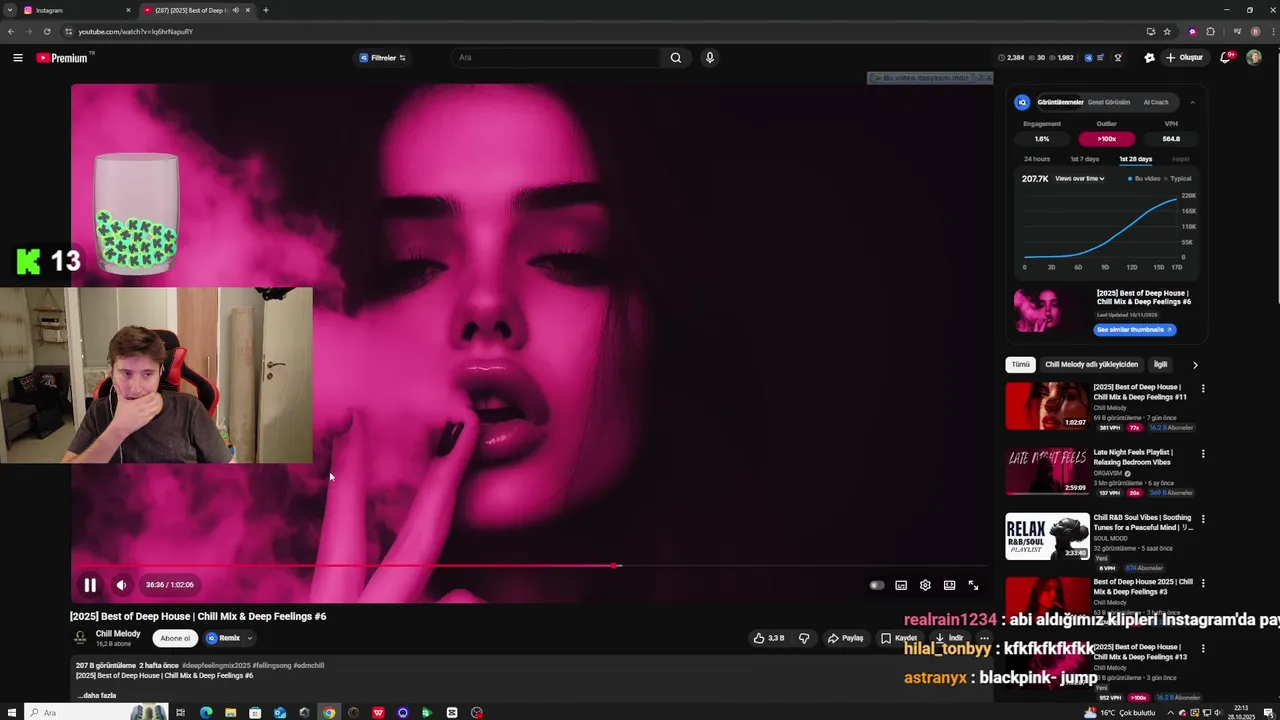Select the 24 hours range tab
Image resolution: width=1280 pixels, height=720 pixels.
point(1037,159)
